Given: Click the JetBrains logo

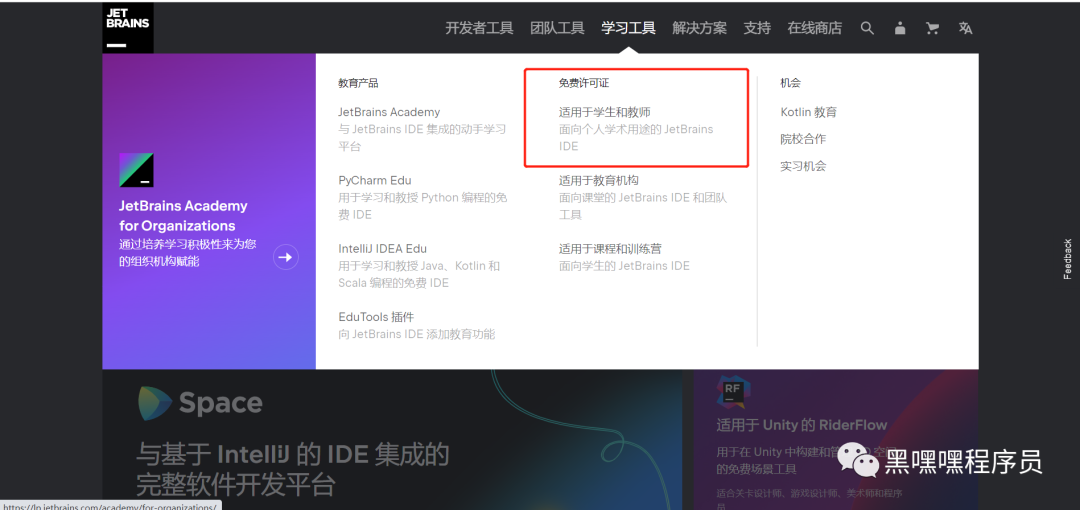Looking at the screenshot, I should (x=128, y=28).
